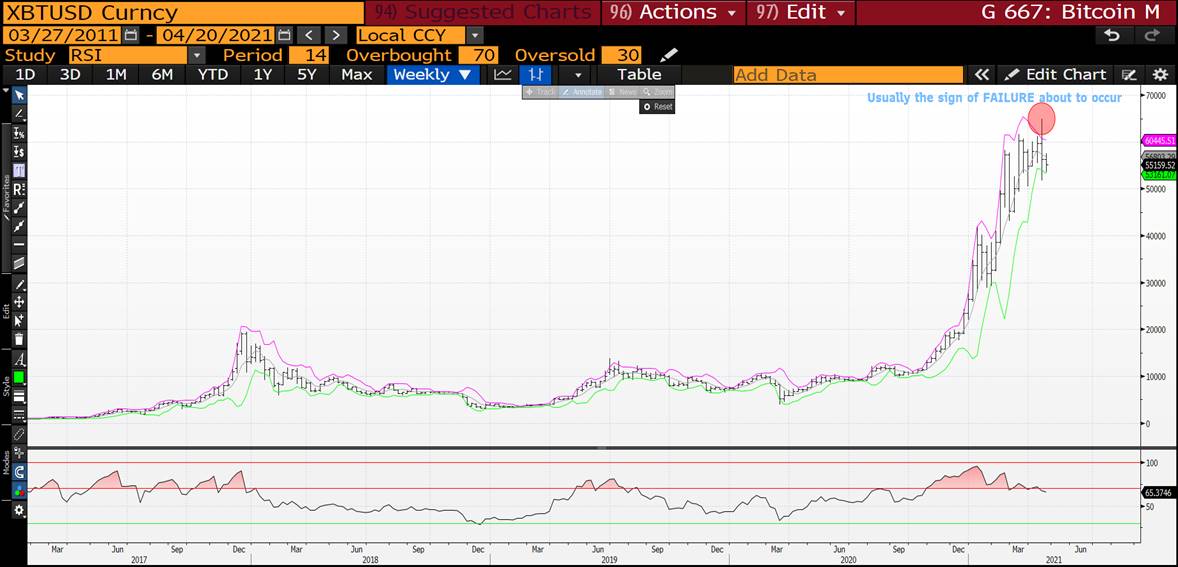Select the 1D period tab
This screenshot has height=567, width=1178.
[26, 74]
